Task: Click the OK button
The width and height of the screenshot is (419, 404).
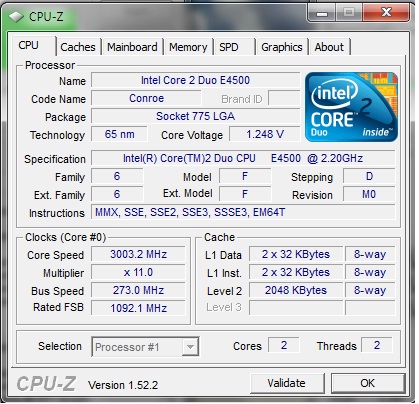Action: (x=368, y=383)
